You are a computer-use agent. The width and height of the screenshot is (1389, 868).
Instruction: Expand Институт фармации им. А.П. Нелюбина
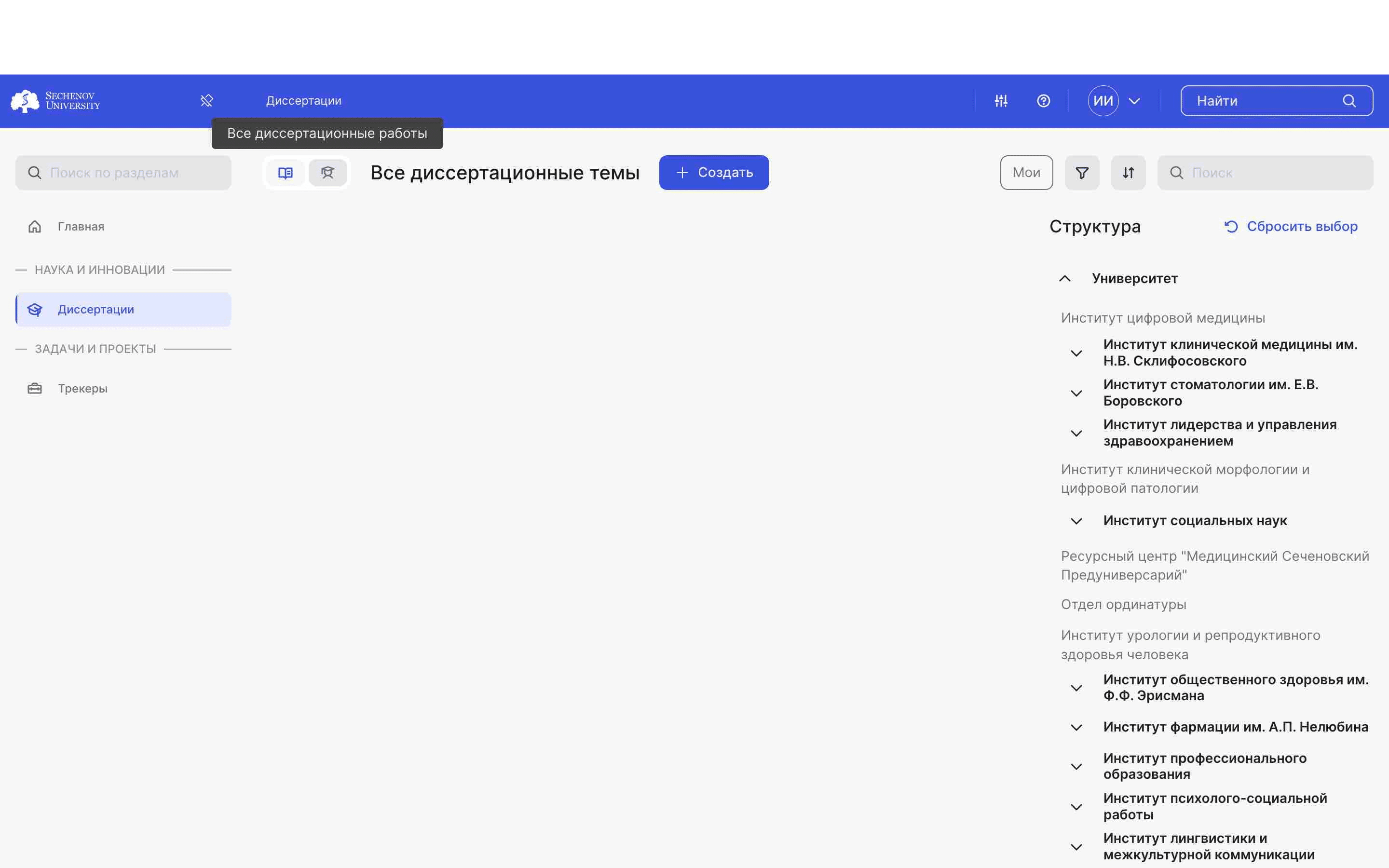1076,728
